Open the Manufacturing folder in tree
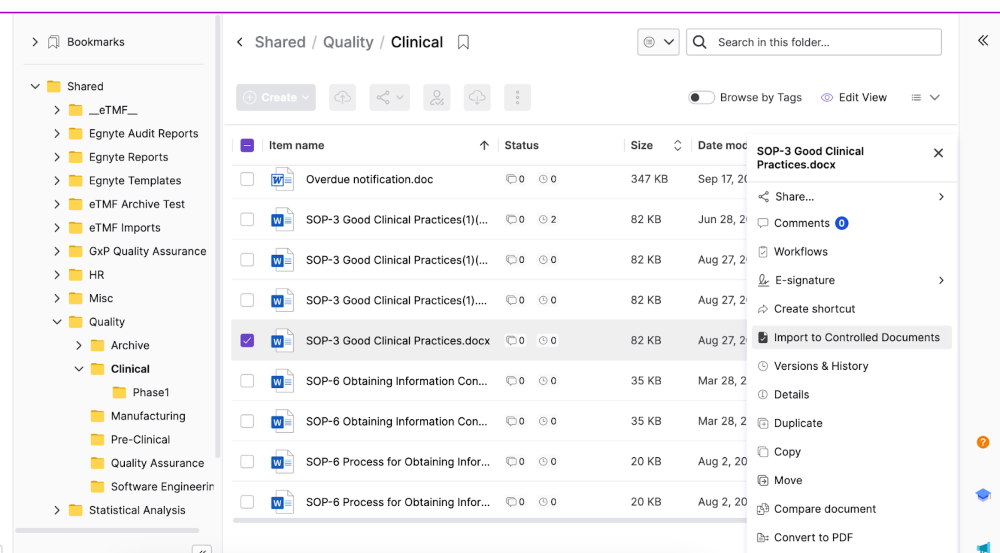The height and width of the screenshot is (553, 1000). coord(148,416)
